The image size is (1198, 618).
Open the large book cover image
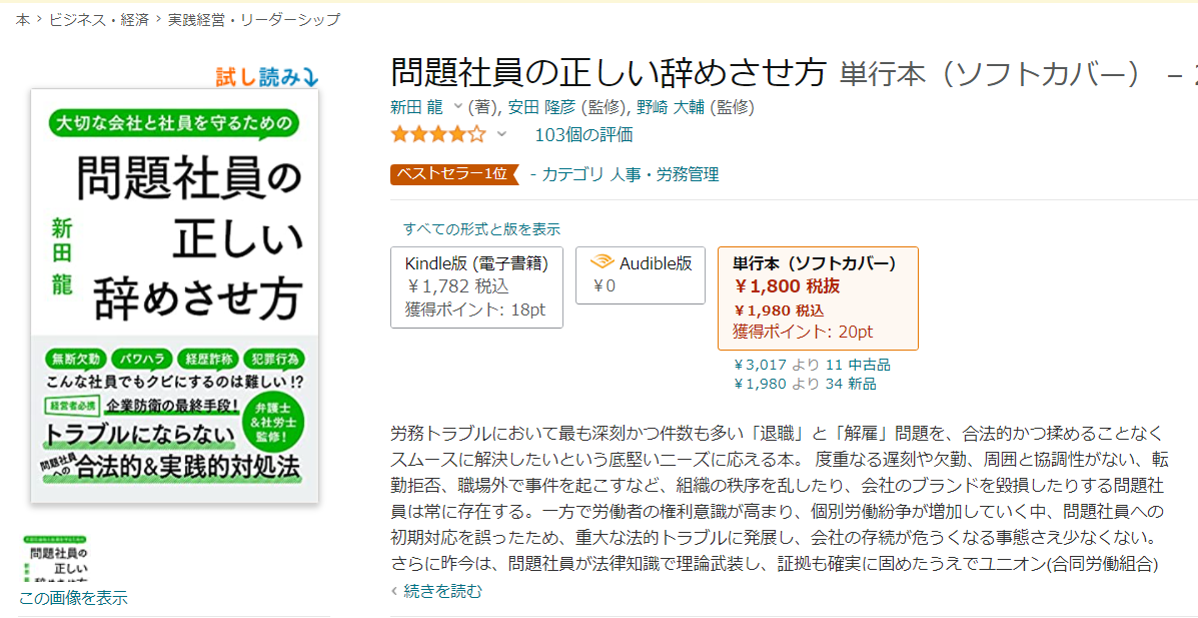click(x=175, y=296)
